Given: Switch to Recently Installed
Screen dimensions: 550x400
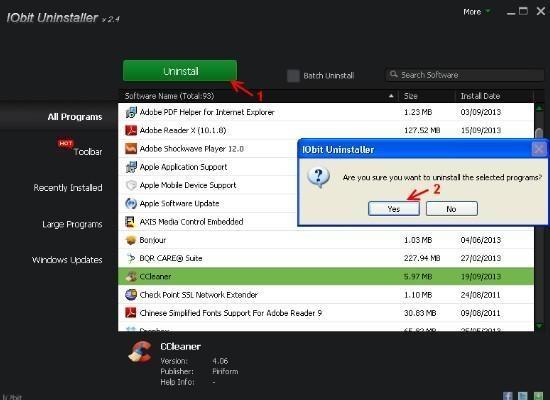Looking at the screenshot, I should click(68, 188).
